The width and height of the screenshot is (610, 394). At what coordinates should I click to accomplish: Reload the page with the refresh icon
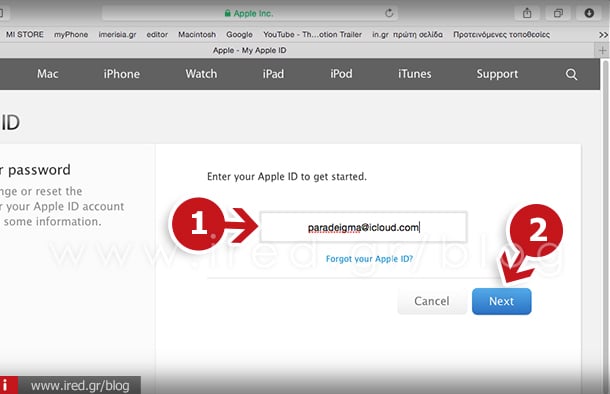click(389, 13)
